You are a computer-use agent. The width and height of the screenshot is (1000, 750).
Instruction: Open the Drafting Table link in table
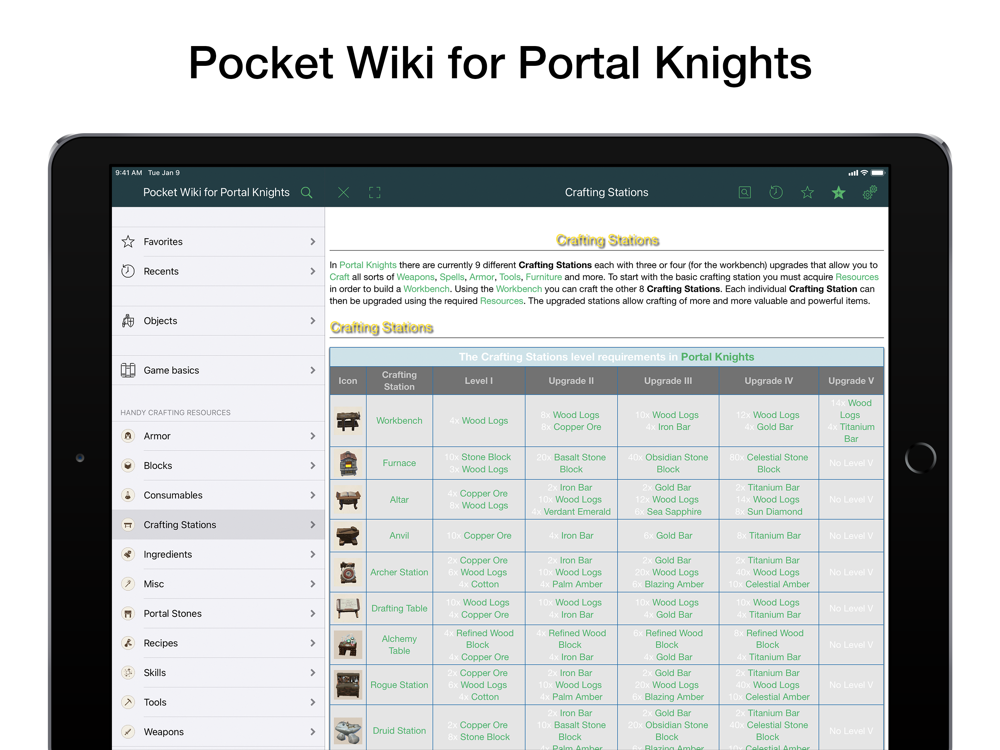pos(399,608)
